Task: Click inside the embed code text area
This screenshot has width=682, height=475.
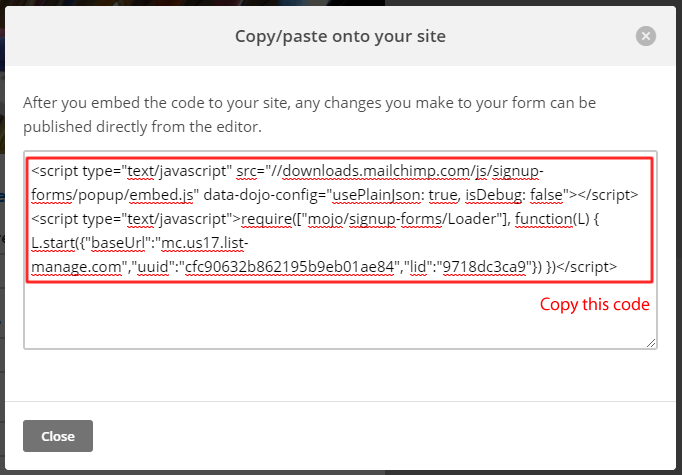Action: [340, 250]
